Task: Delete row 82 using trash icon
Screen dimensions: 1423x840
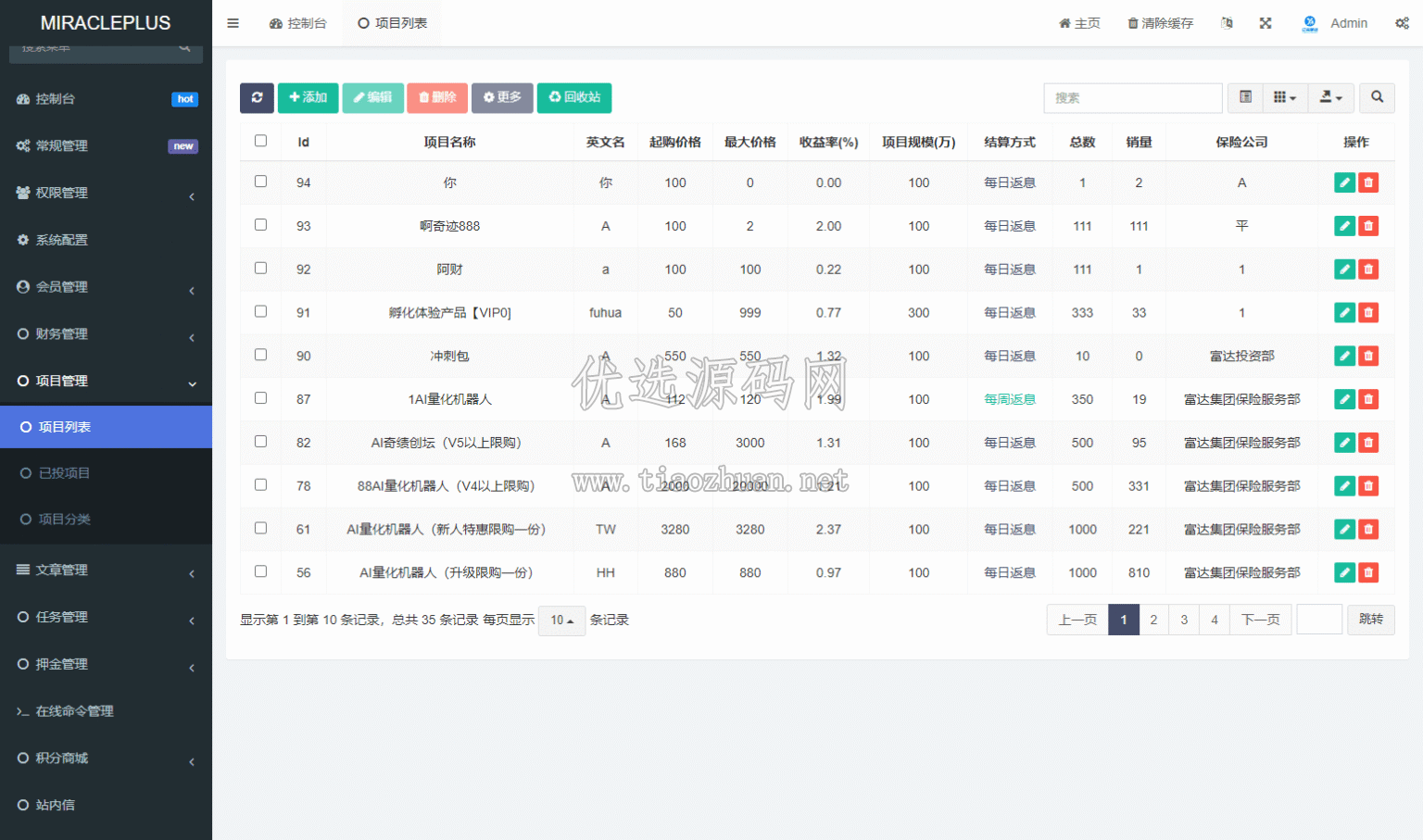Action: pos(1368,443)
